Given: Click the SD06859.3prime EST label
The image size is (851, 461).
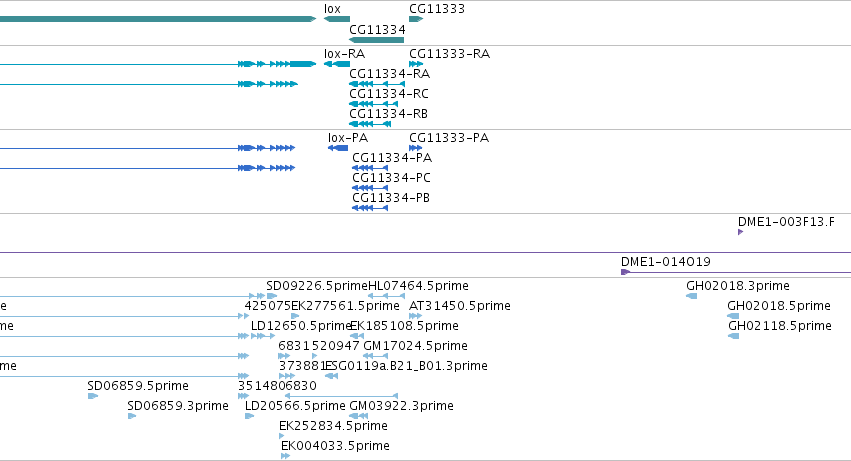Looking at the screenshot, I should tap(178, 406).
